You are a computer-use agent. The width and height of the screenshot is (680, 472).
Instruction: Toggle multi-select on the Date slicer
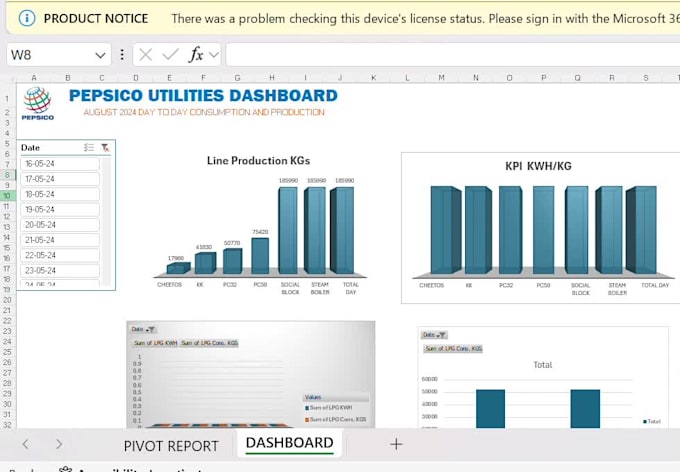pos(89,148)
